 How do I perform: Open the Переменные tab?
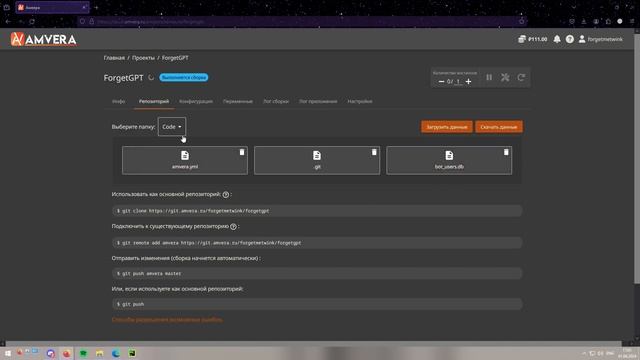click(238, 101)
